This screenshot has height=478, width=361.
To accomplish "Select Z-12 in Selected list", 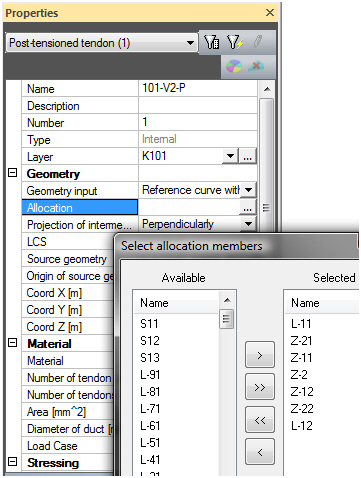I will pos(302,392).
